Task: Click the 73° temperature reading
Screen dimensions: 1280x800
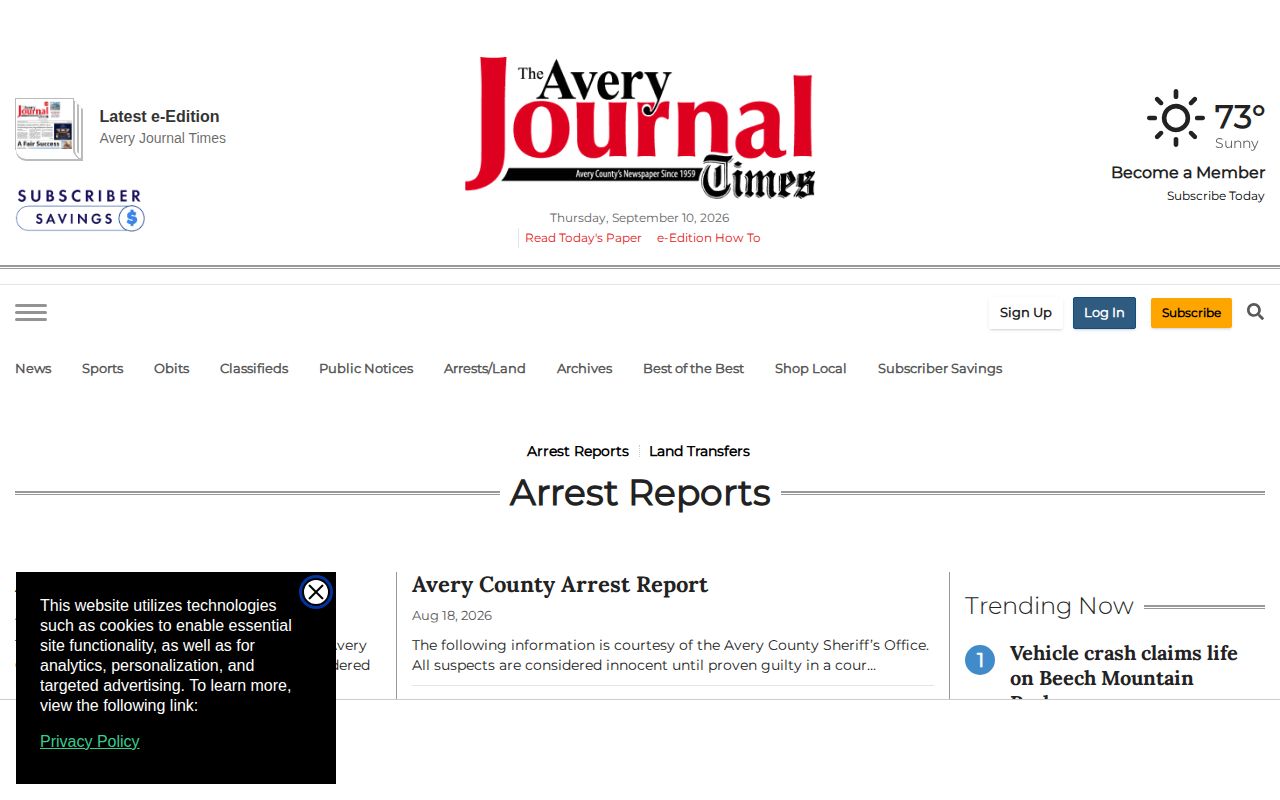Action: click(1239, 117)
